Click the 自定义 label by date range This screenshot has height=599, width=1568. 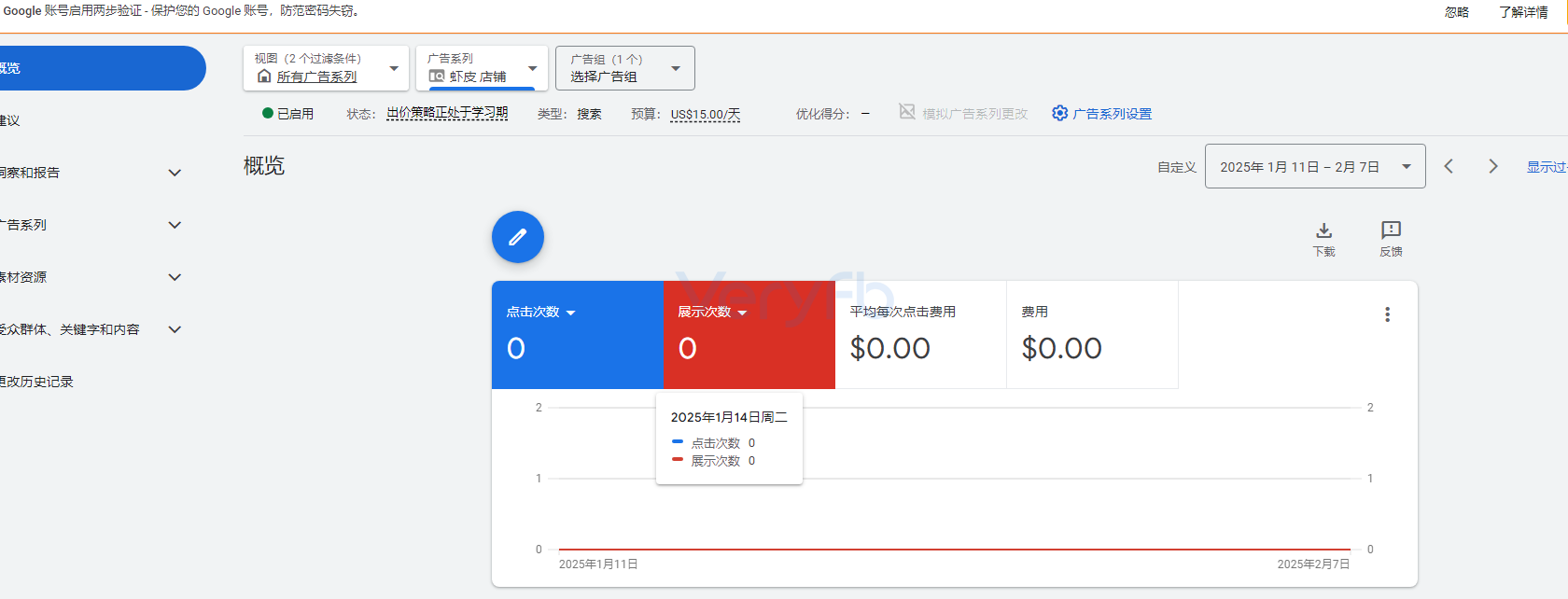pyautogui.click(x=1177, y=167)
